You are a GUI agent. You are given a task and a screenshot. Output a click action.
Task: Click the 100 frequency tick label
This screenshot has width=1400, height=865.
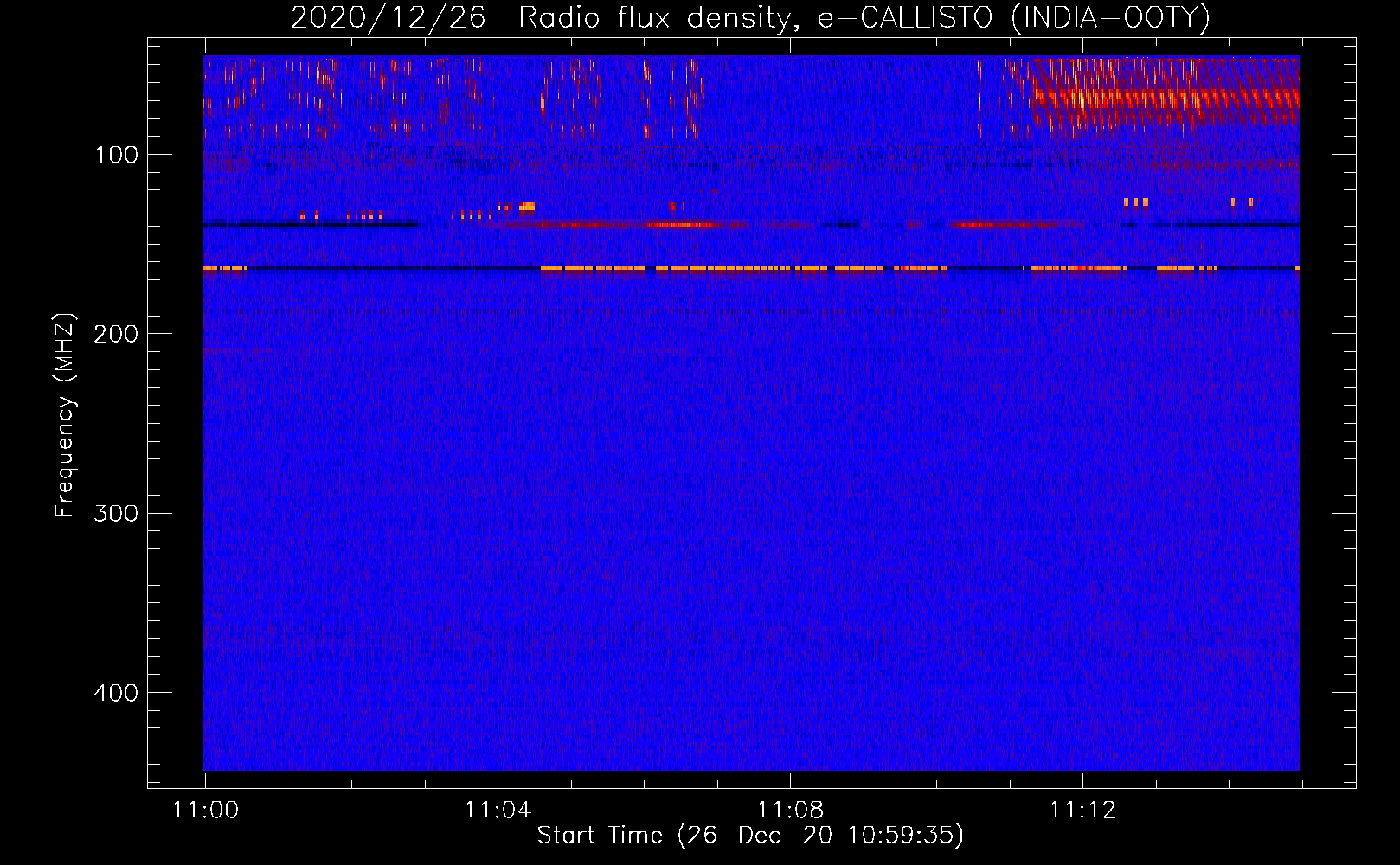click(x=117, y=155)
